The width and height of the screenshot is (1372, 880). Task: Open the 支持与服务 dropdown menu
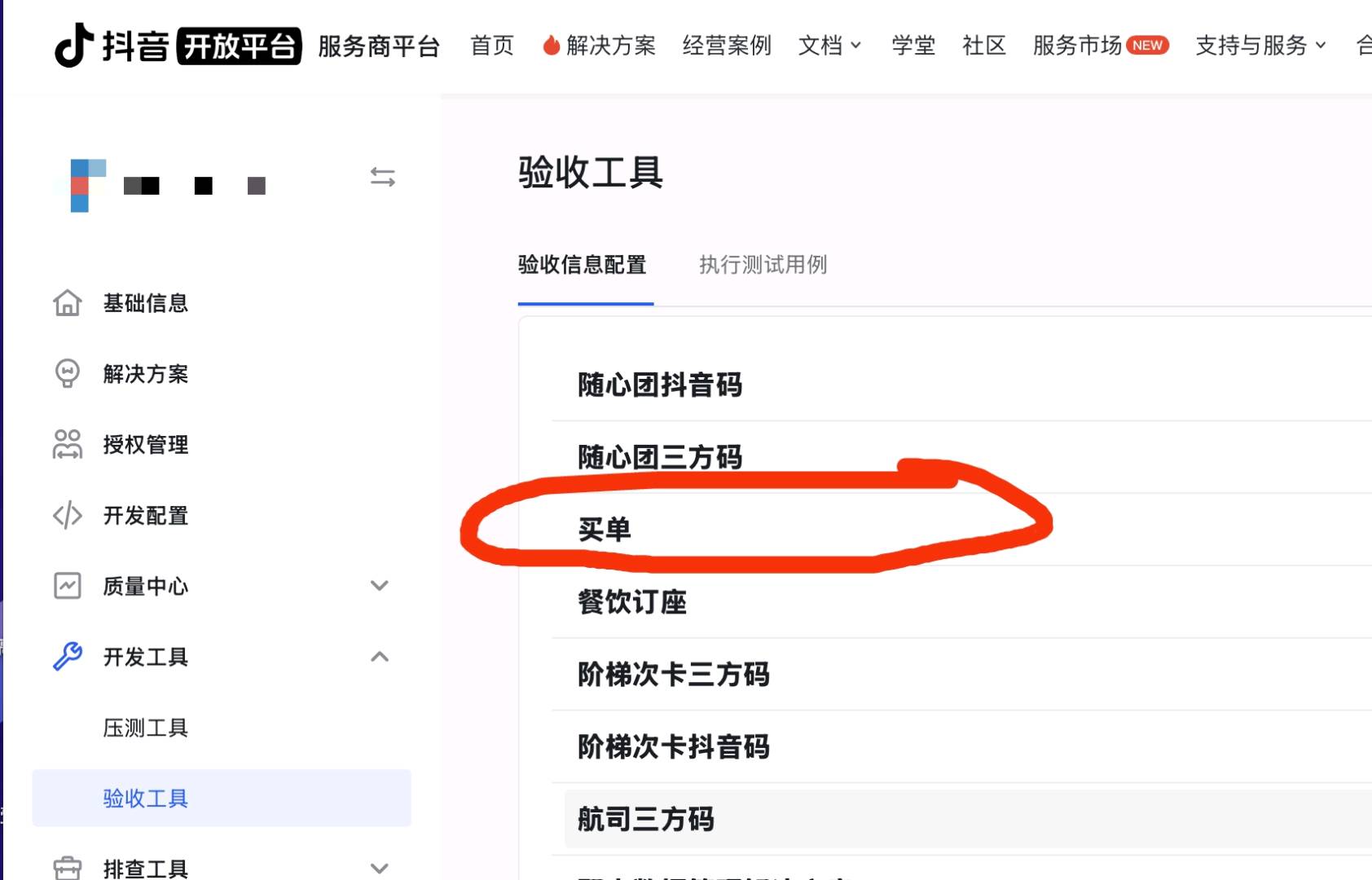(x=1260, y=46)
